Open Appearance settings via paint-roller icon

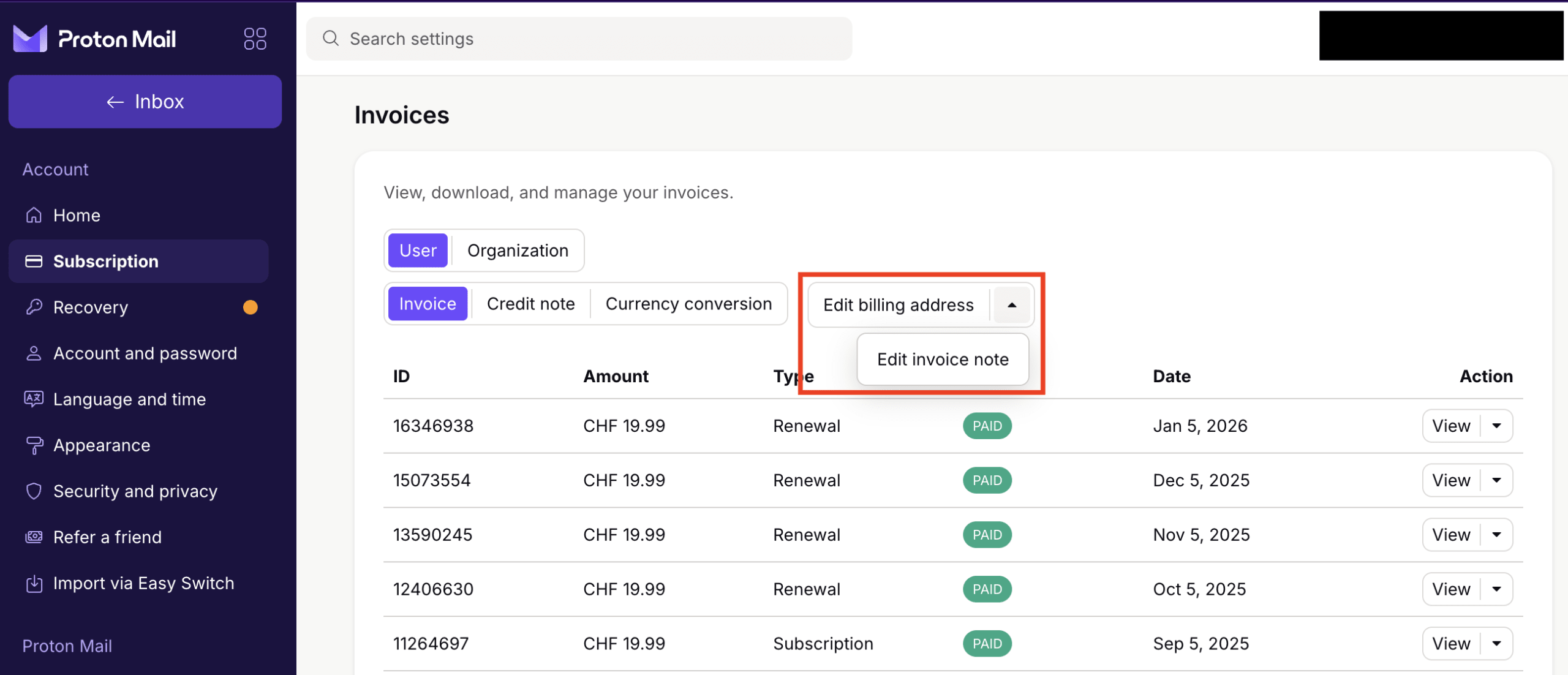click(34, 445)
